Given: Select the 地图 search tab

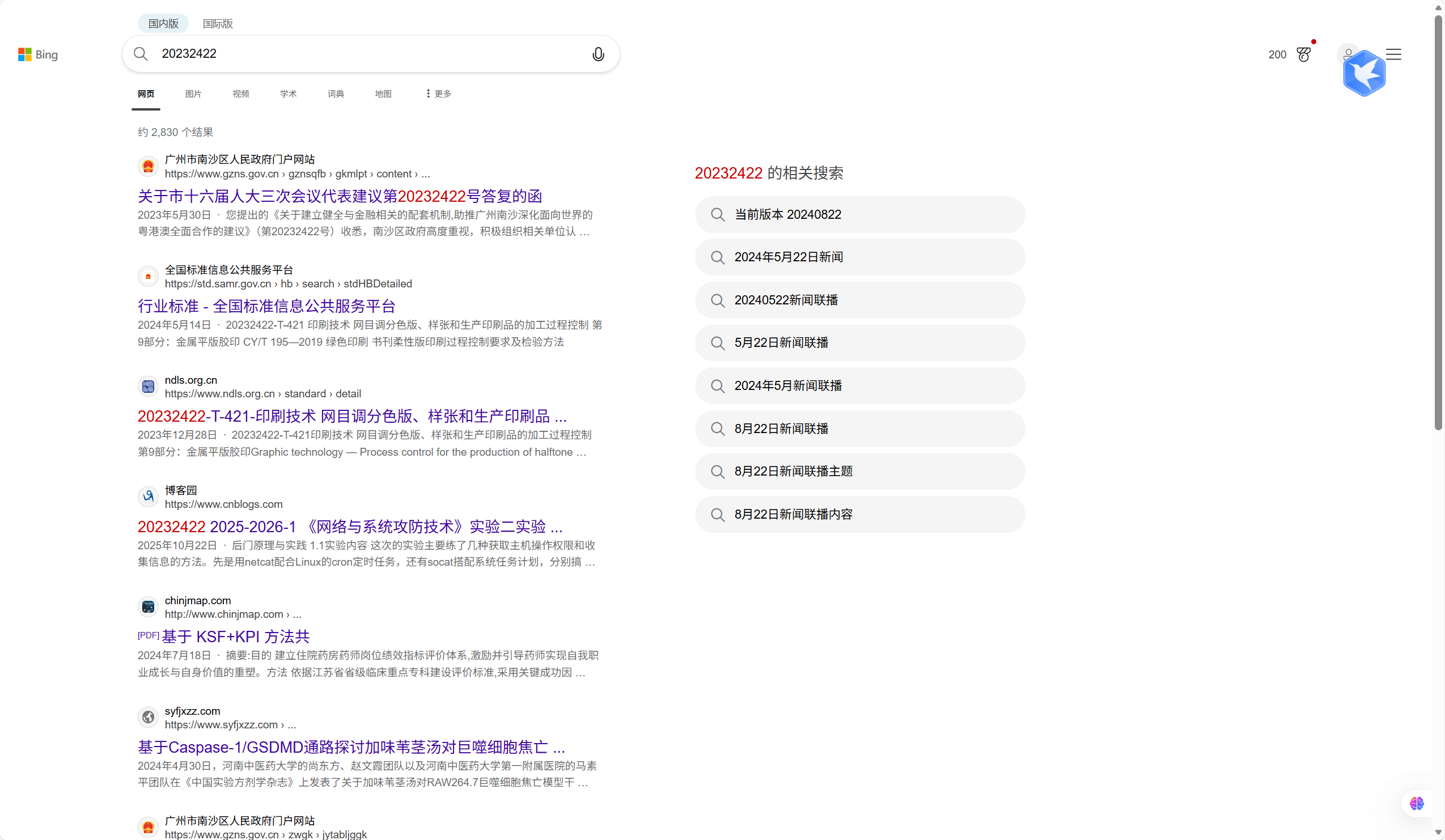Looking at the screenshot, I should 383,94.
